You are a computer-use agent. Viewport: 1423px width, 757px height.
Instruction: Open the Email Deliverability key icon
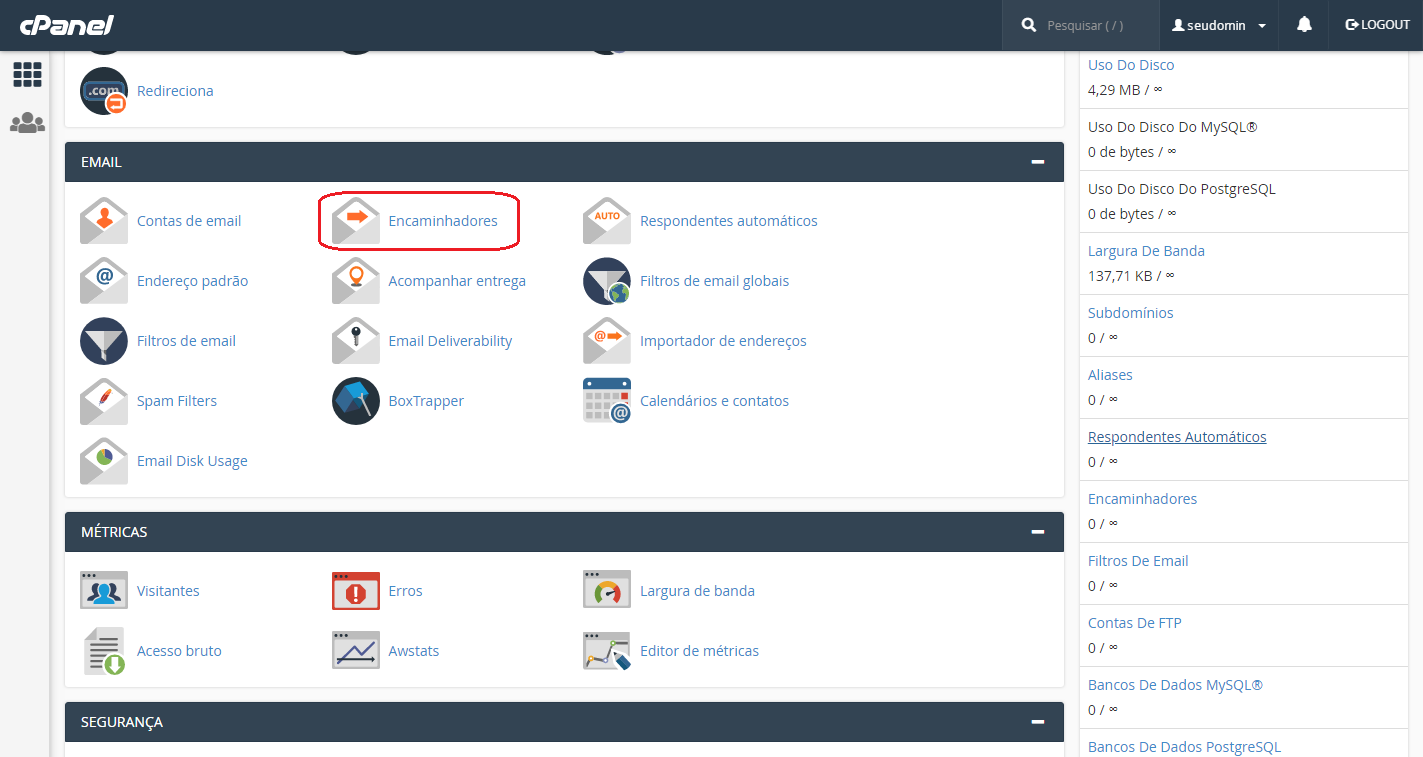click(x=356, y=341)
